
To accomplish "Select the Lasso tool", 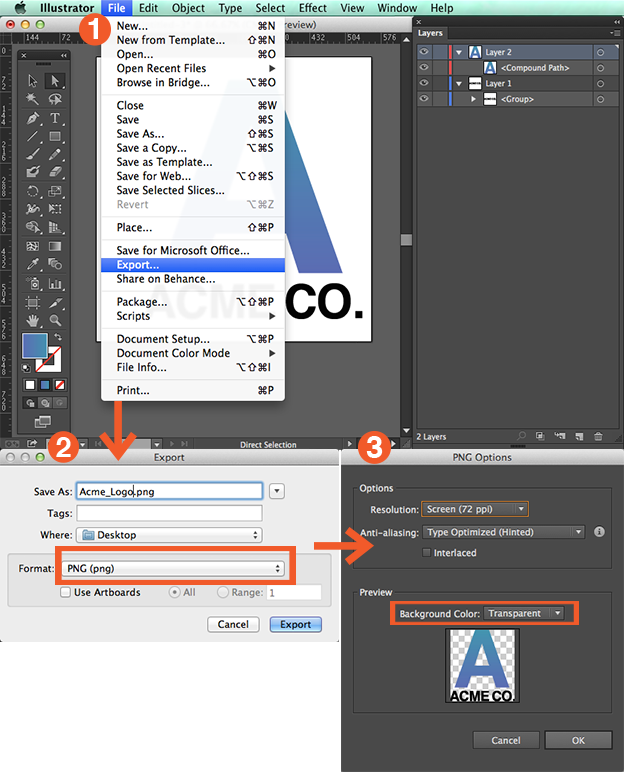I will (55, 99).
